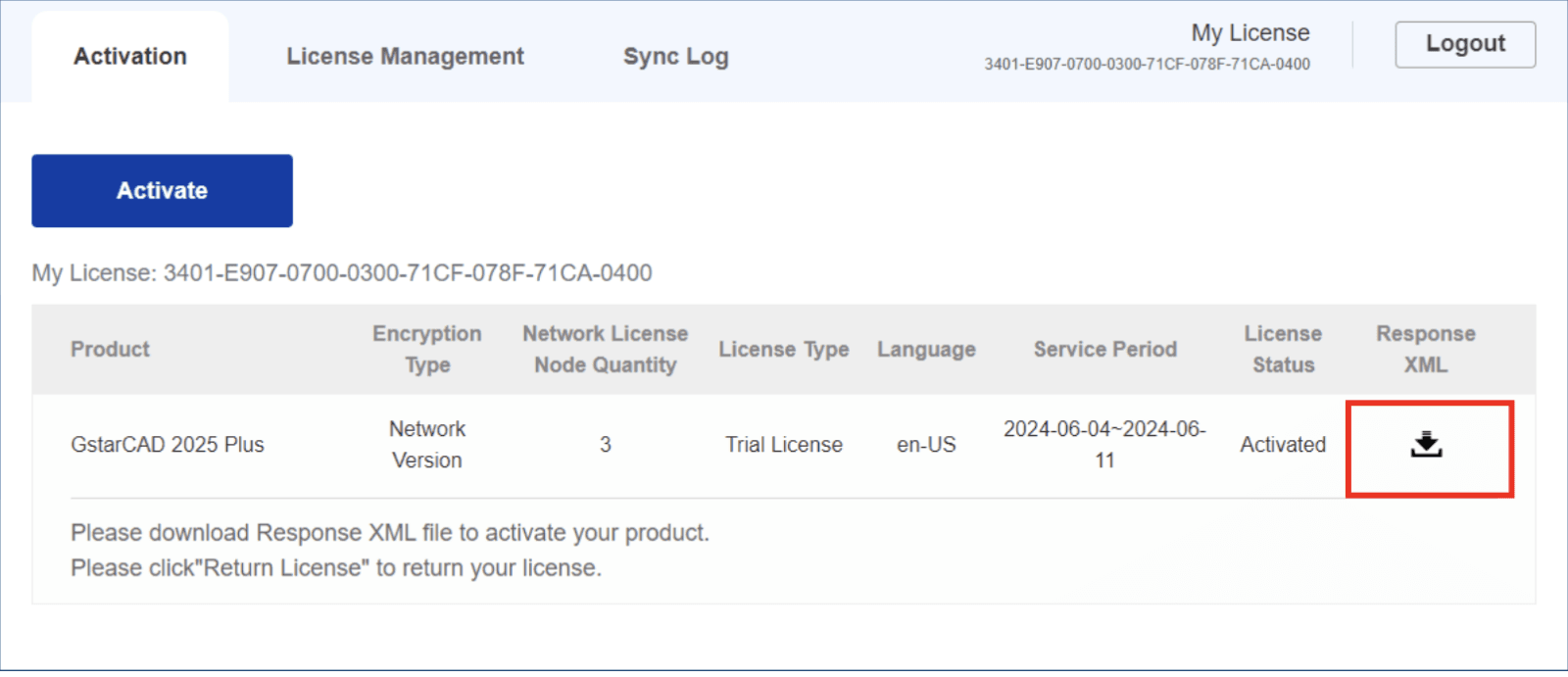Click the My License header label
This screenshot has height=677, width=1568.
[1249, 33]
